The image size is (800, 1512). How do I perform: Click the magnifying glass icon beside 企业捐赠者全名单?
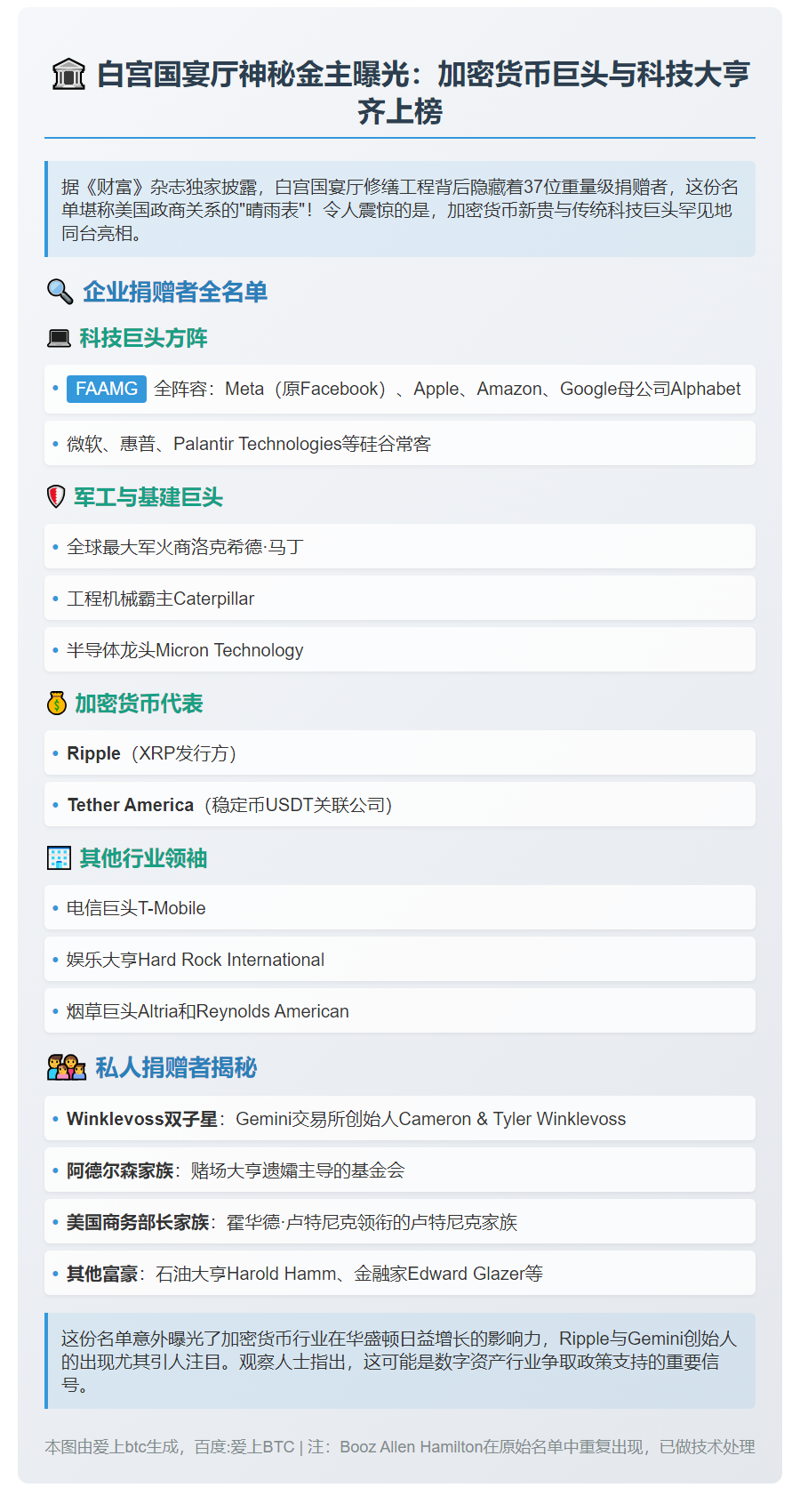[x=59, y=292]
